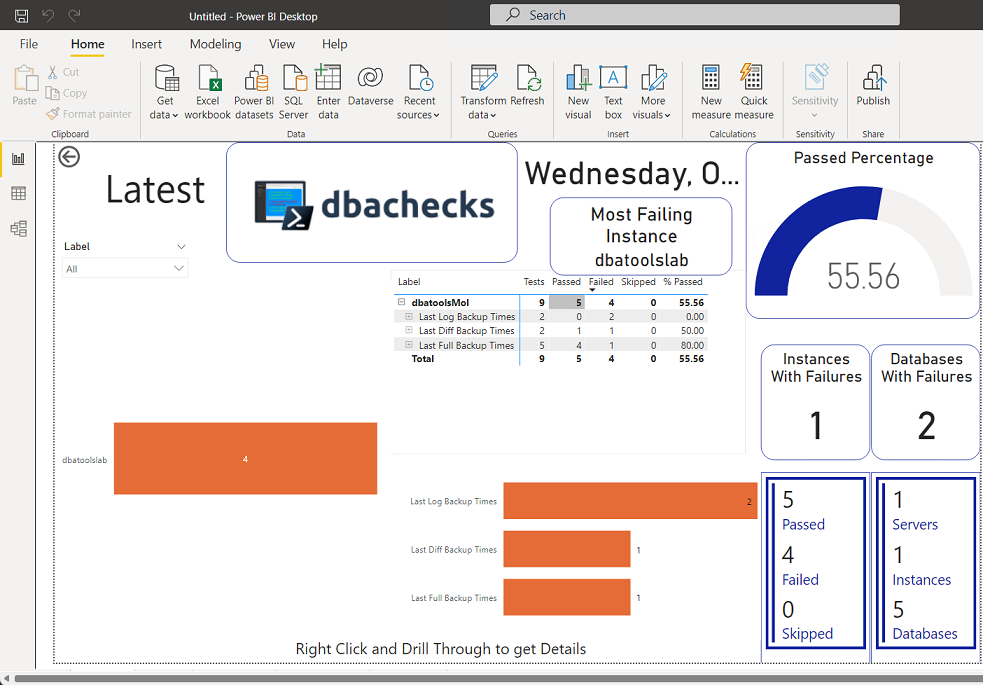Open Power BI datasets
Screen dimensions: 983x685
(x=255, y=92)
